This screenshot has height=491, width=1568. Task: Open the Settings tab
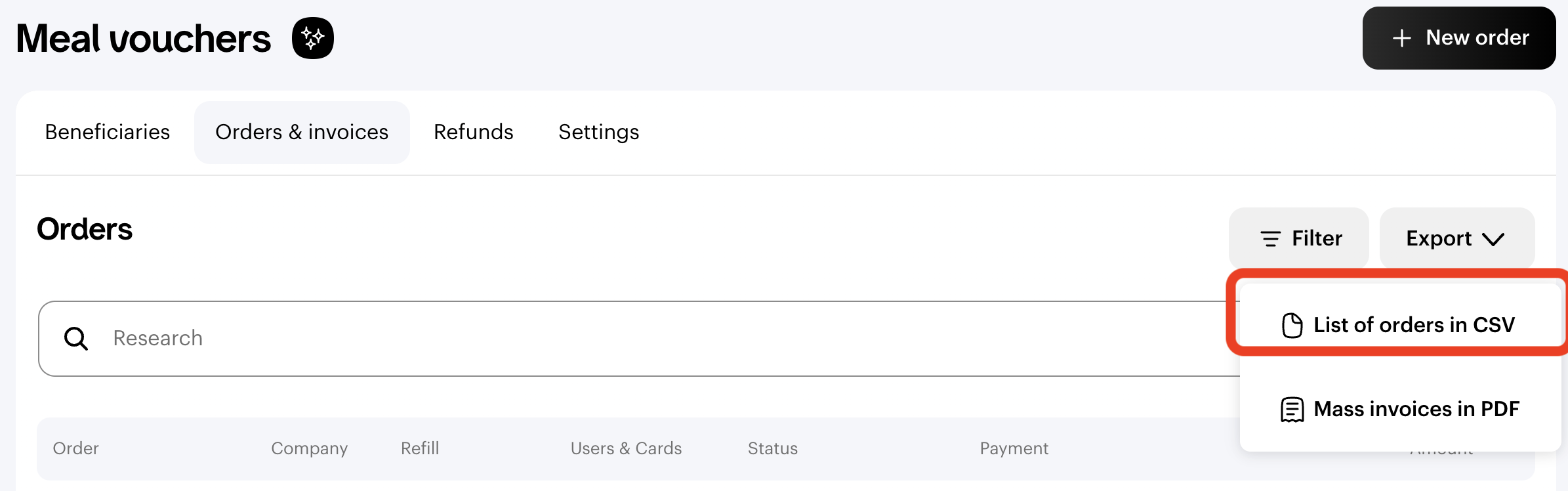tap(599, 132)
